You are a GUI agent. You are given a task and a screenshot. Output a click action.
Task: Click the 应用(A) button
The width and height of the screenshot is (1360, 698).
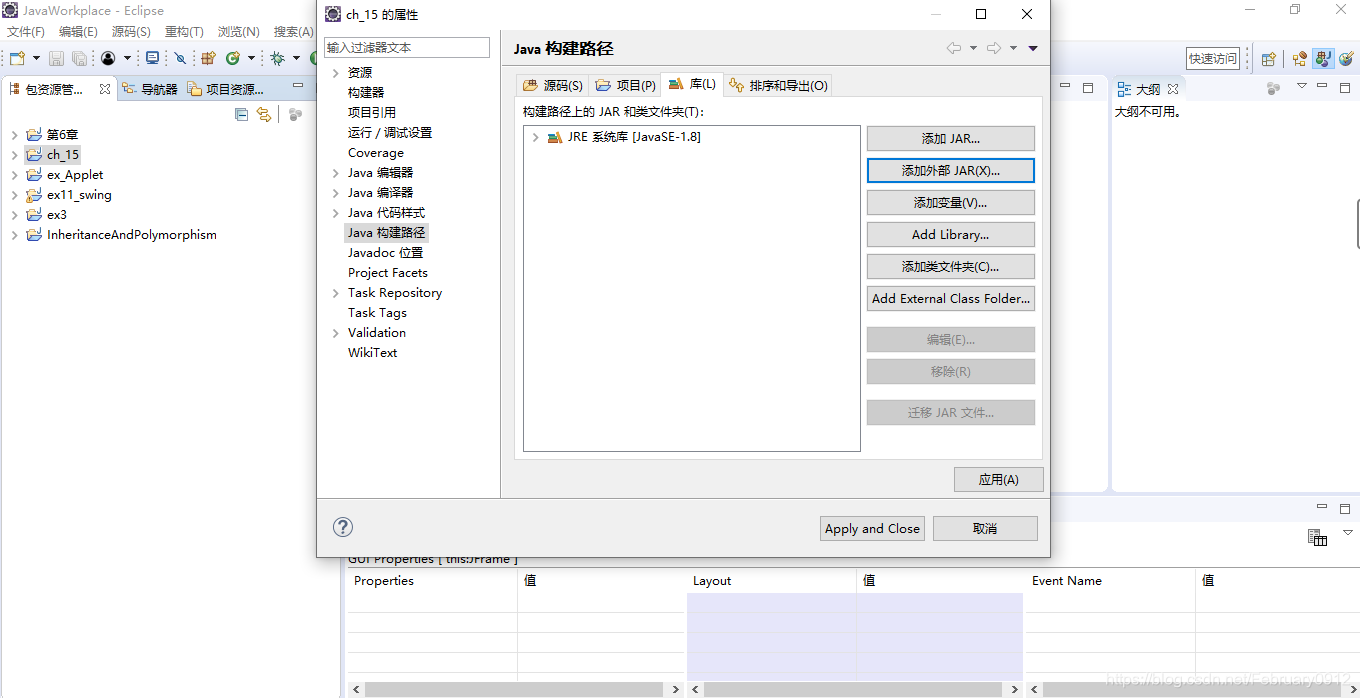[999, 479]
